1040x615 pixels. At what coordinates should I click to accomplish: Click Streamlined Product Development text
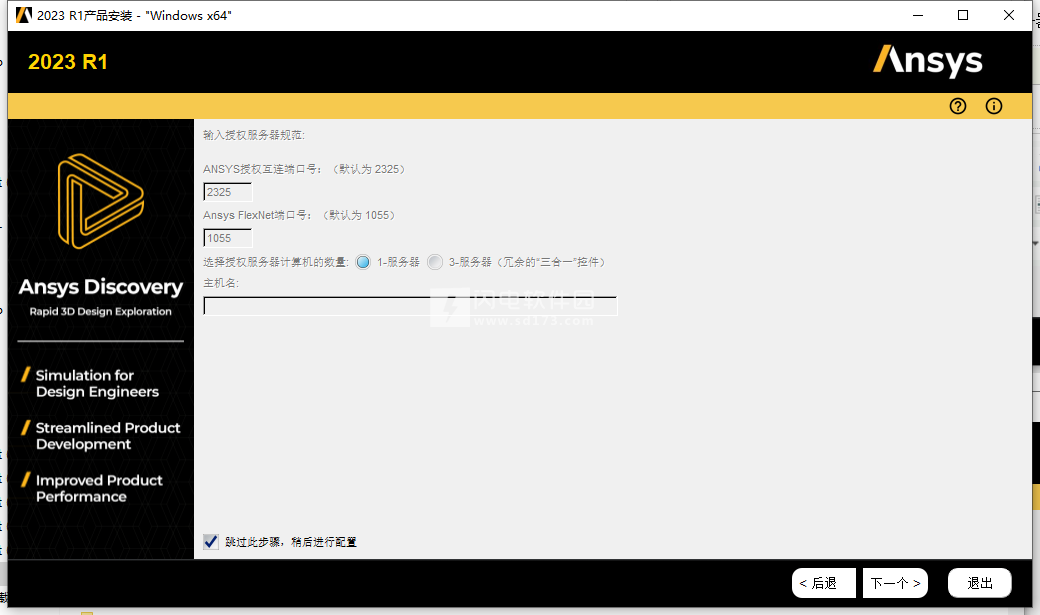107,436
